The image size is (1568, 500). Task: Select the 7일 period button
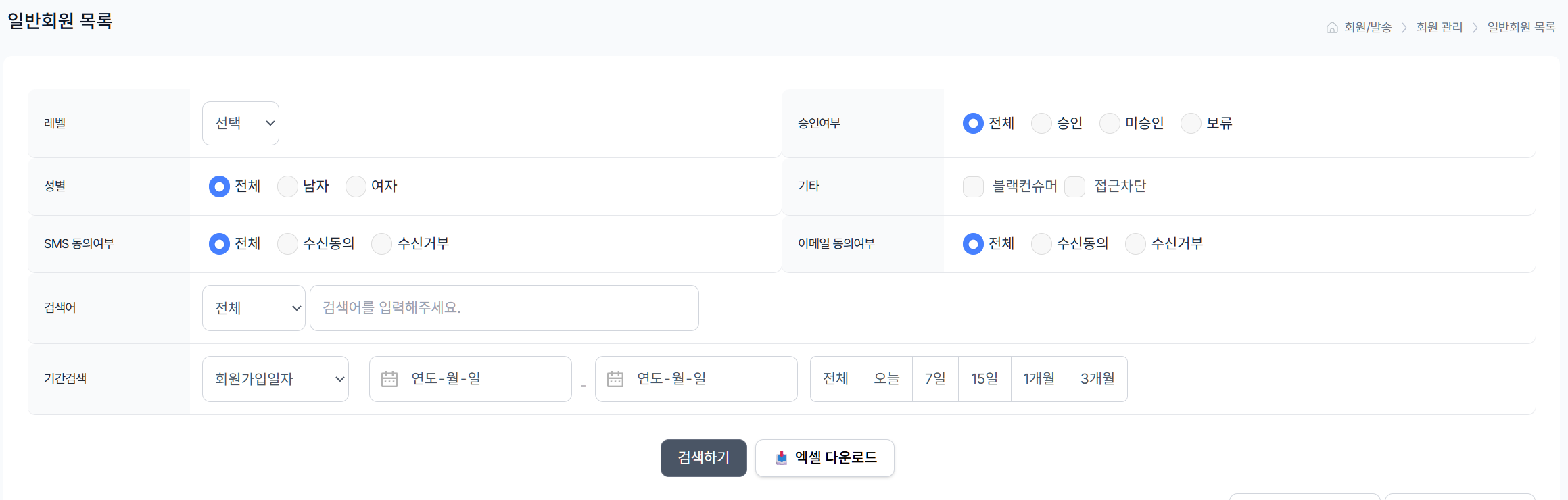pyautogui.click(x=935, y=379)
